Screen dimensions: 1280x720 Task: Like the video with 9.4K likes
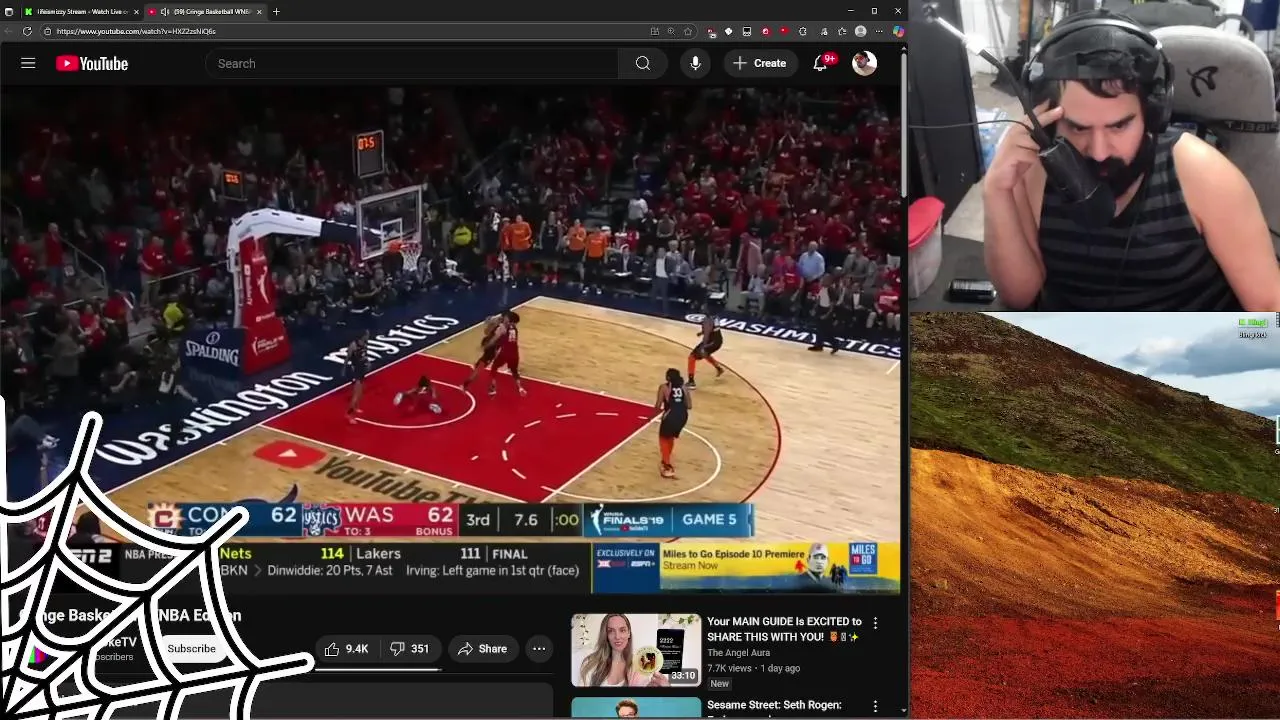click(346, 649)
